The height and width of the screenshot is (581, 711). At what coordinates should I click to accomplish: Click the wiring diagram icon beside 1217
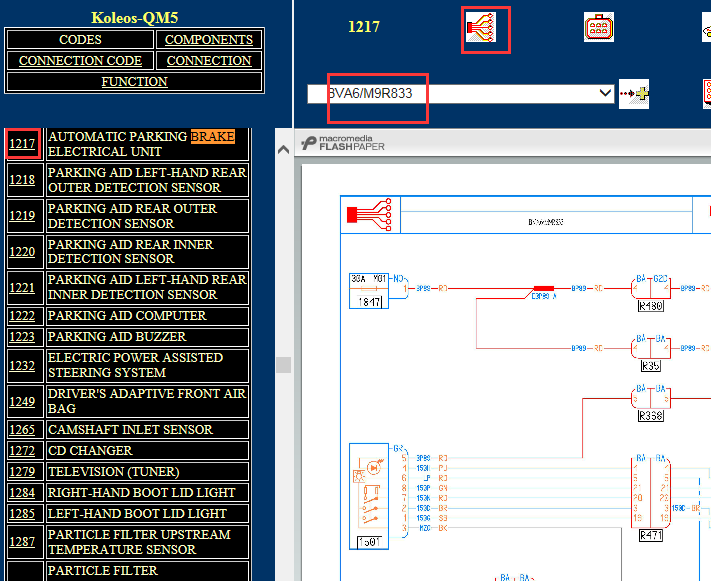point(481,27)
